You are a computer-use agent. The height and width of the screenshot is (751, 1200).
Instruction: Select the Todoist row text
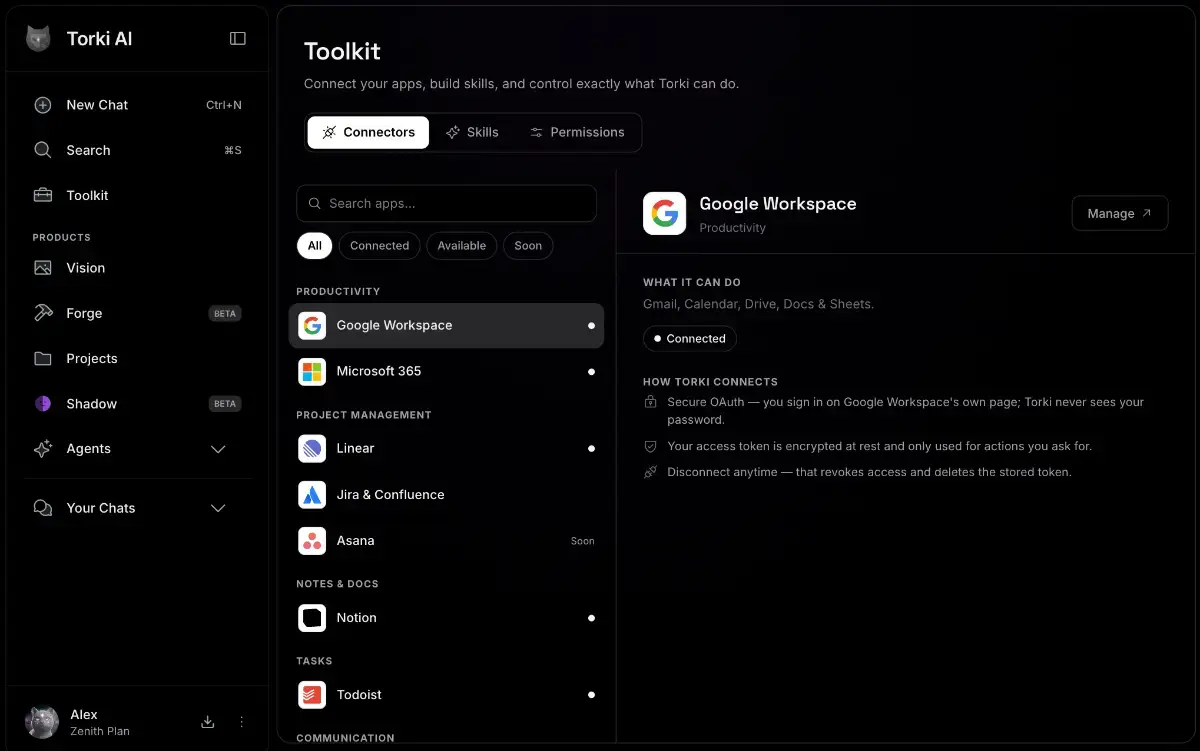coord(359,695)
